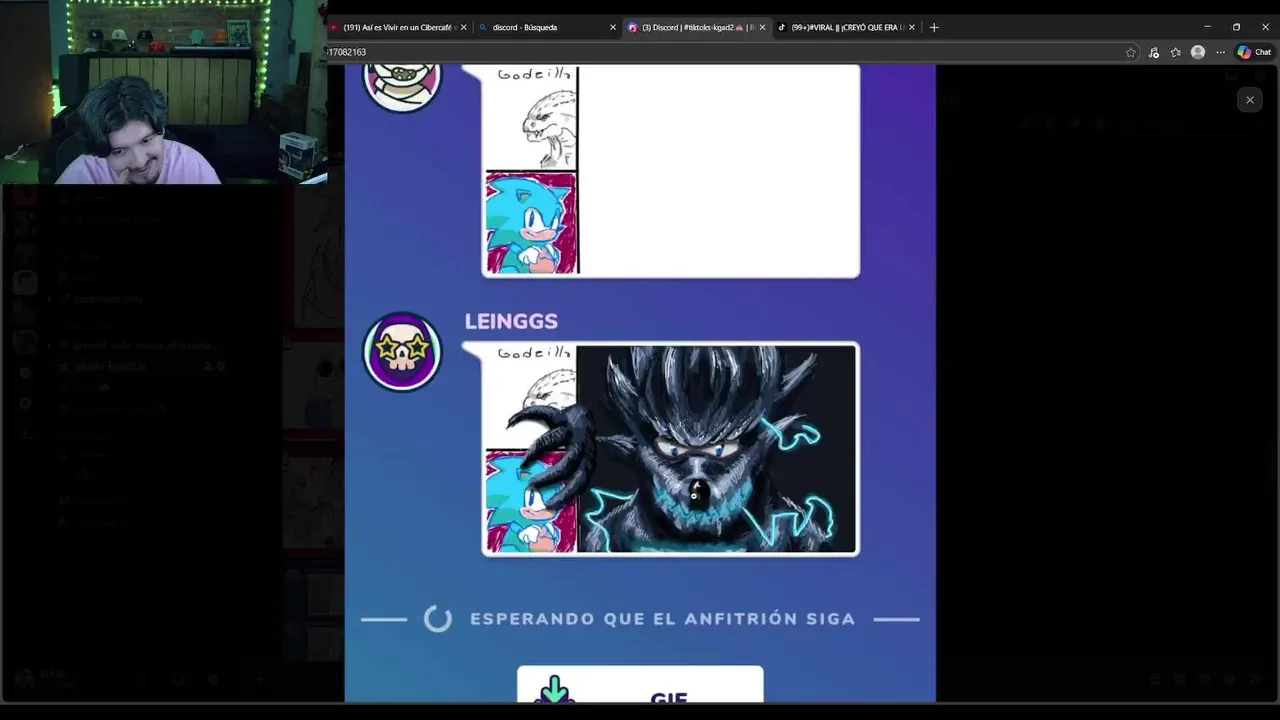This screenshot has width=1280, height=720.
Task: Click the green download arrow icon
Action: 555,689
